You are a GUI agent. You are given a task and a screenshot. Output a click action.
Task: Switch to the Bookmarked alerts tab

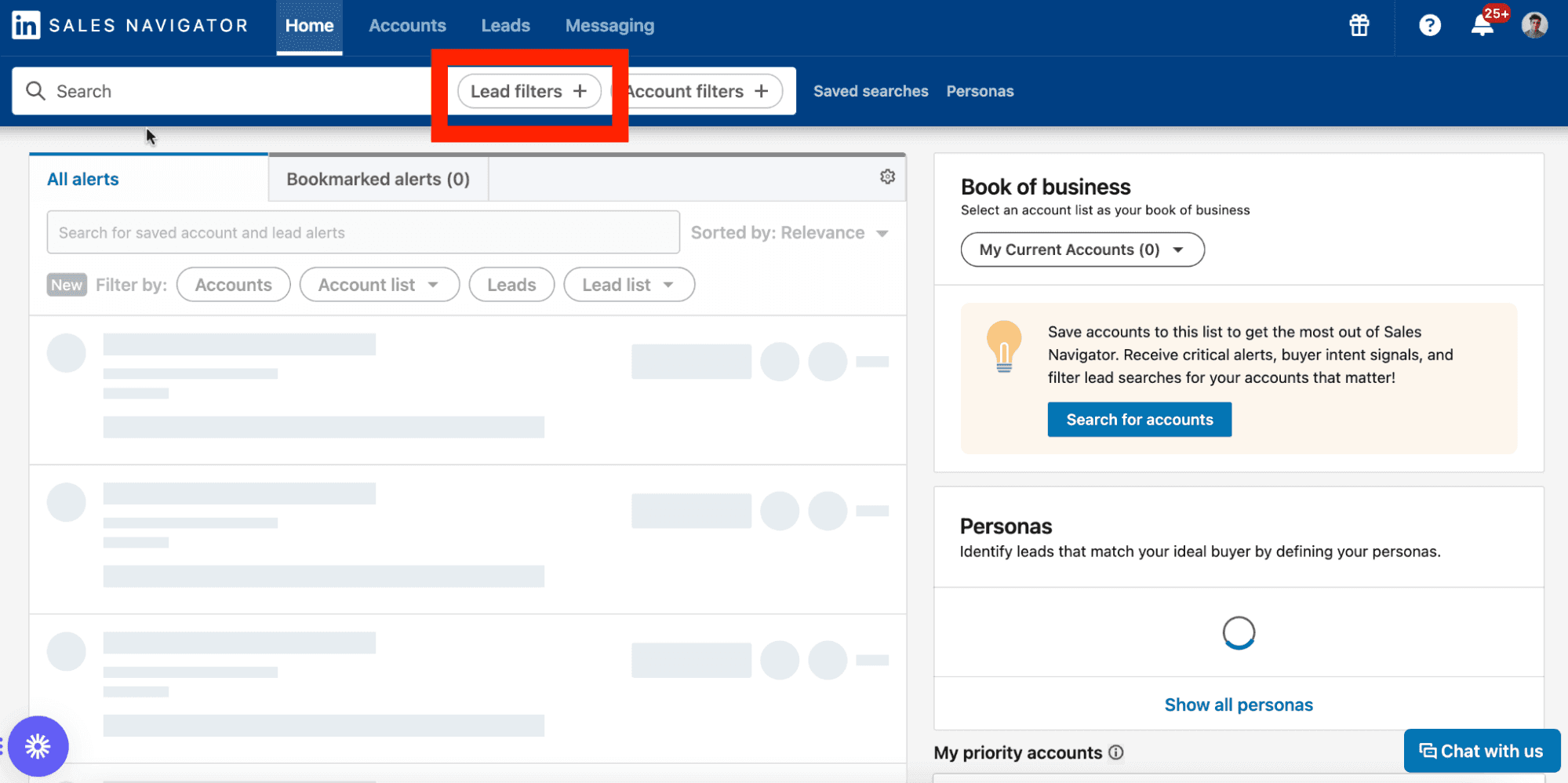tap(377, 178)
